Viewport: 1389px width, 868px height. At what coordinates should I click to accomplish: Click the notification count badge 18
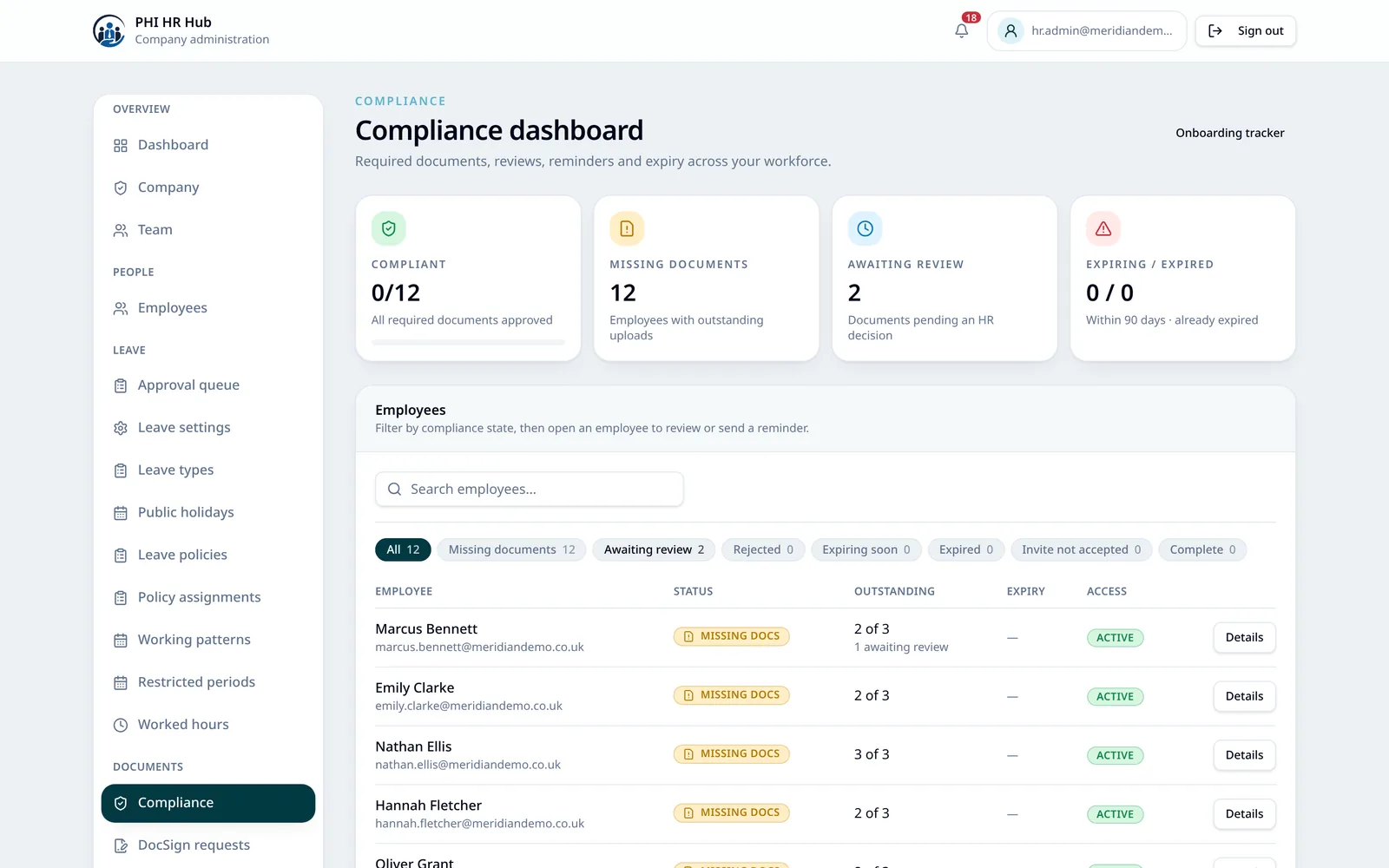click(971, 18)
